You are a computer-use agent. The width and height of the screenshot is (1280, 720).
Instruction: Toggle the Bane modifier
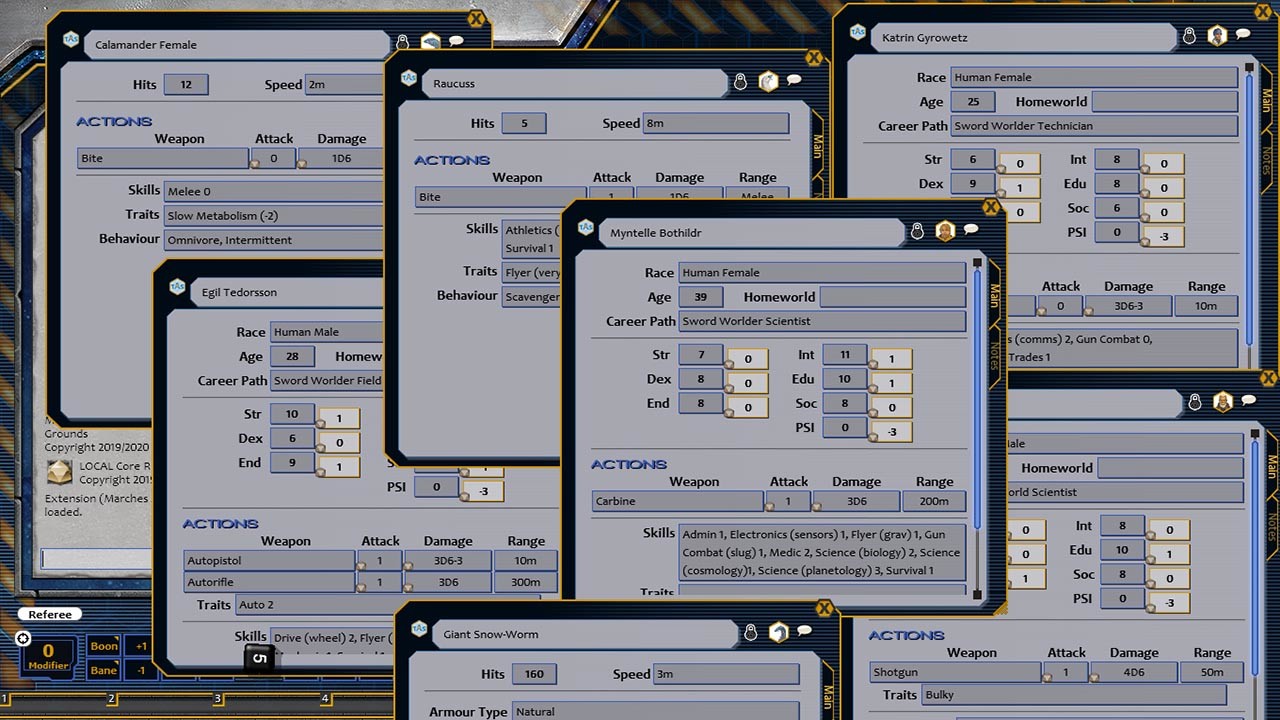(x=104, y=669)
